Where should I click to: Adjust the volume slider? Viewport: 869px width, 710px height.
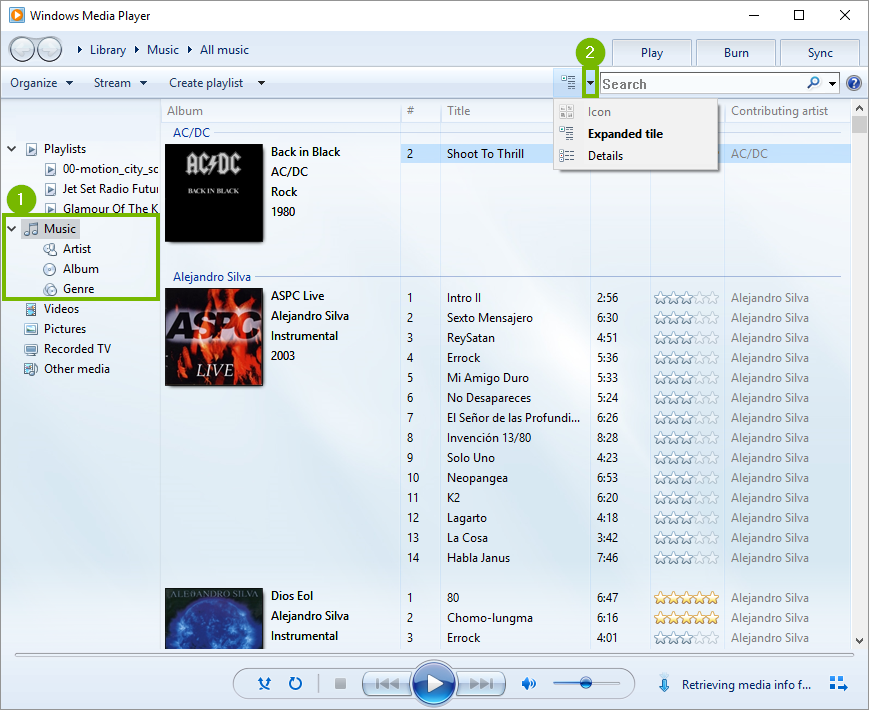tap(588, 683)
